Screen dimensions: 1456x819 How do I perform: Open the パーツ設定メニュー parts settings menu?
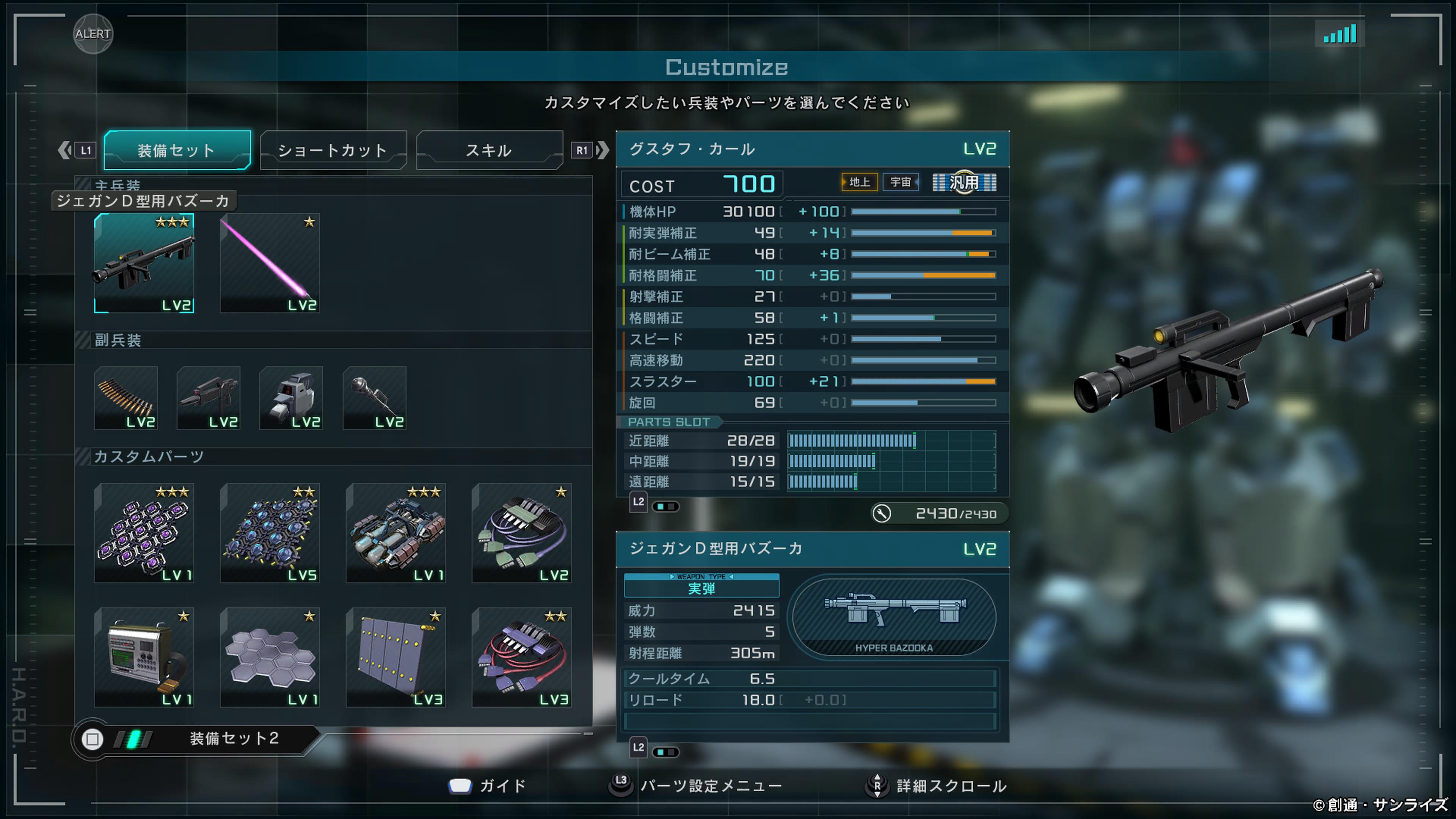[x=695, y=786]
